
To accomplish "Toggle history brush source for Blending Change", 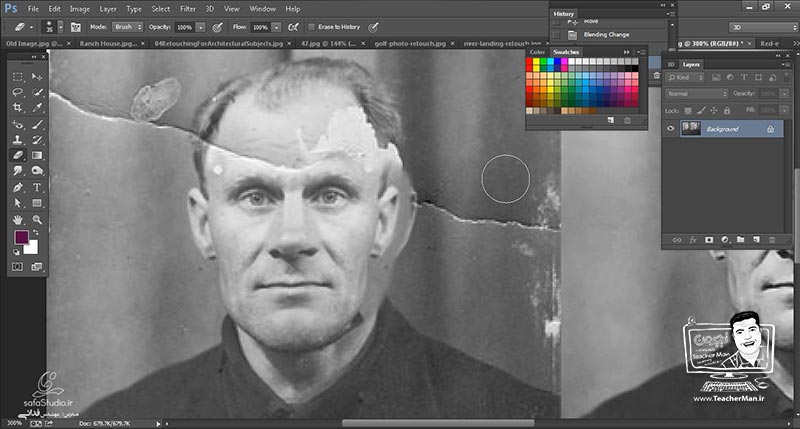I will (x=557, y=35).
